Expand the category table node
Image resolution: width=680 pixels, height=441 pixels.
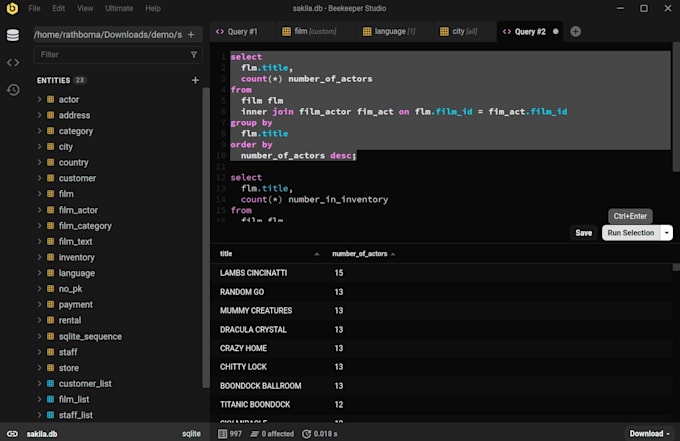pyautogui.click(x=39, y=131)
